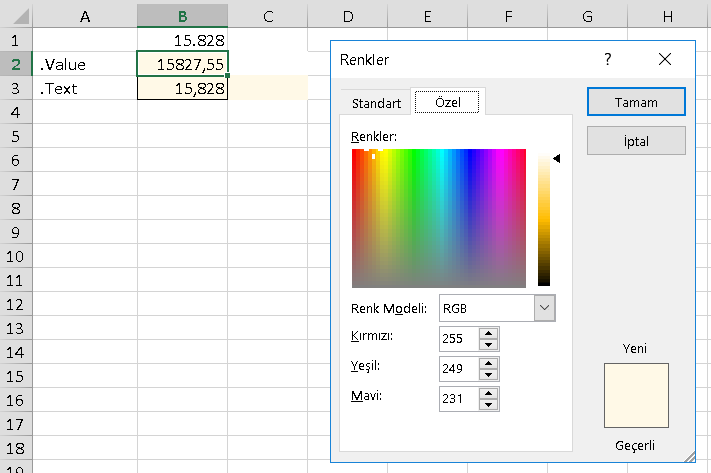Click the luminance slider bar
This screenshot has height=473, width=711.
point(544,219)
